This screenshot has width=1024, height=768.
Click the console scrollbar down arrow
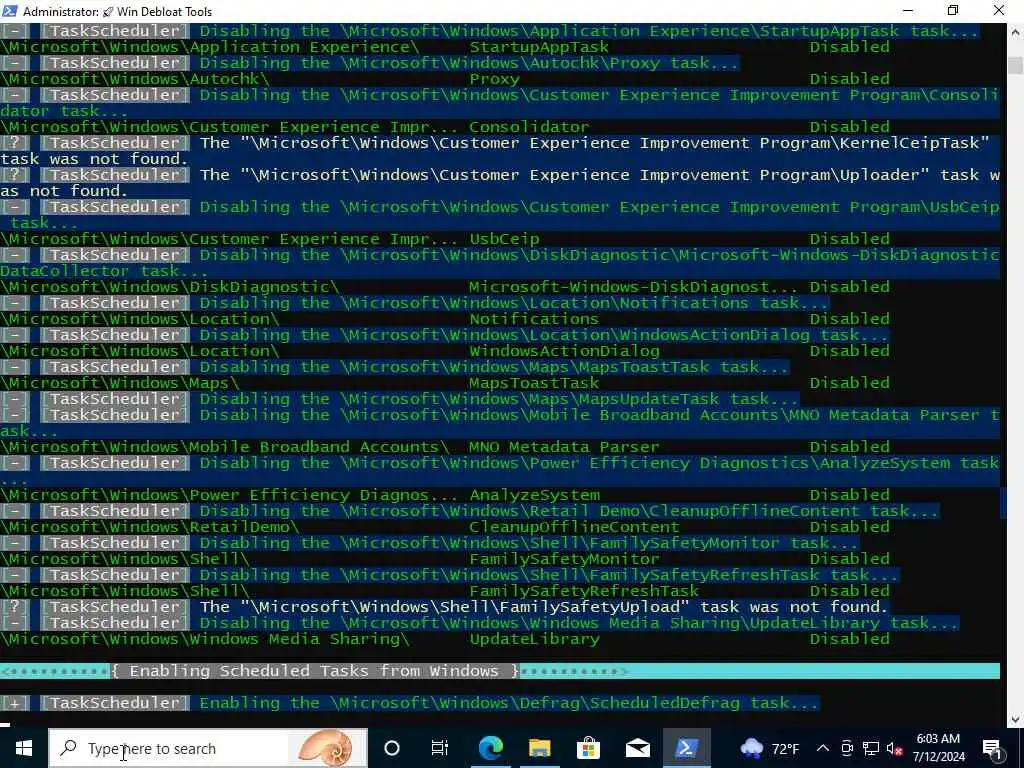point(1015,720)
